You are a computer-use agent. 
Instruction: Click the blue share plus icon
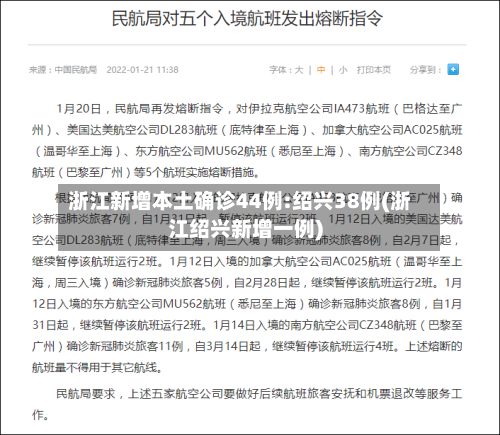pos(453,69)
